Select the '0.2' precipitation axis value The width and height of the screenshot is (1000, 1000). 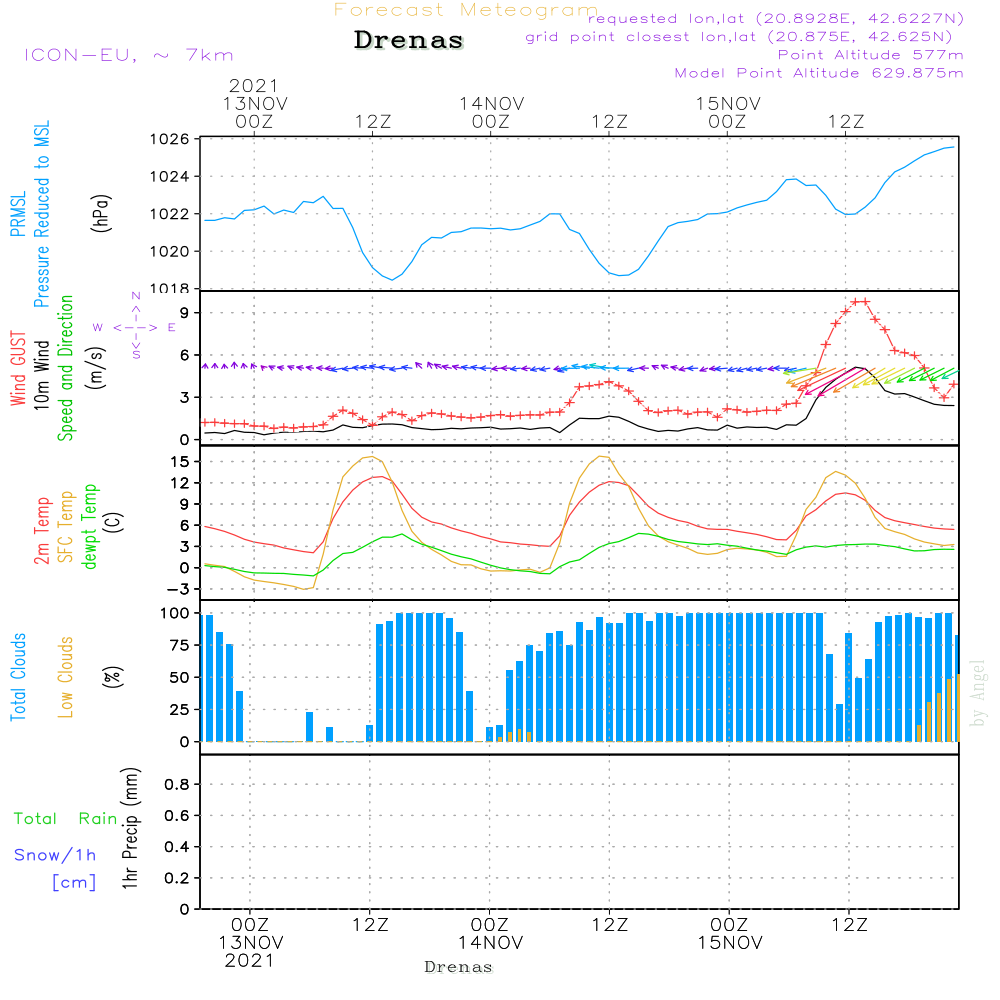click(x=177, y=878)
